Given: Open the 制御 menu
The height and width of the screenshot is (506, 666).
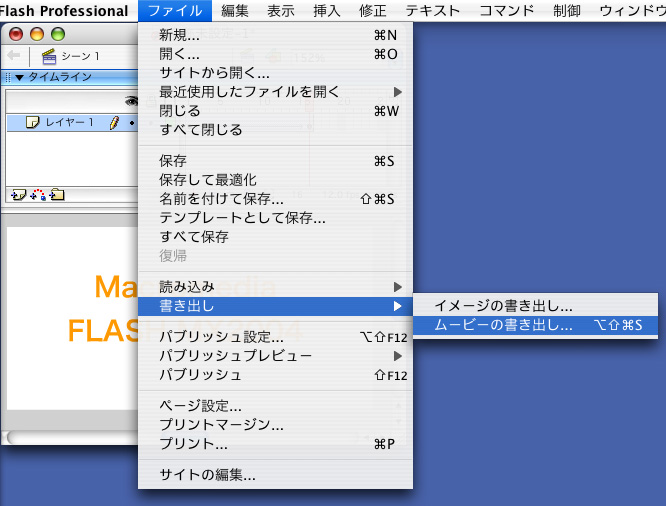Looking at the screenshot, I should pos(567,11).
